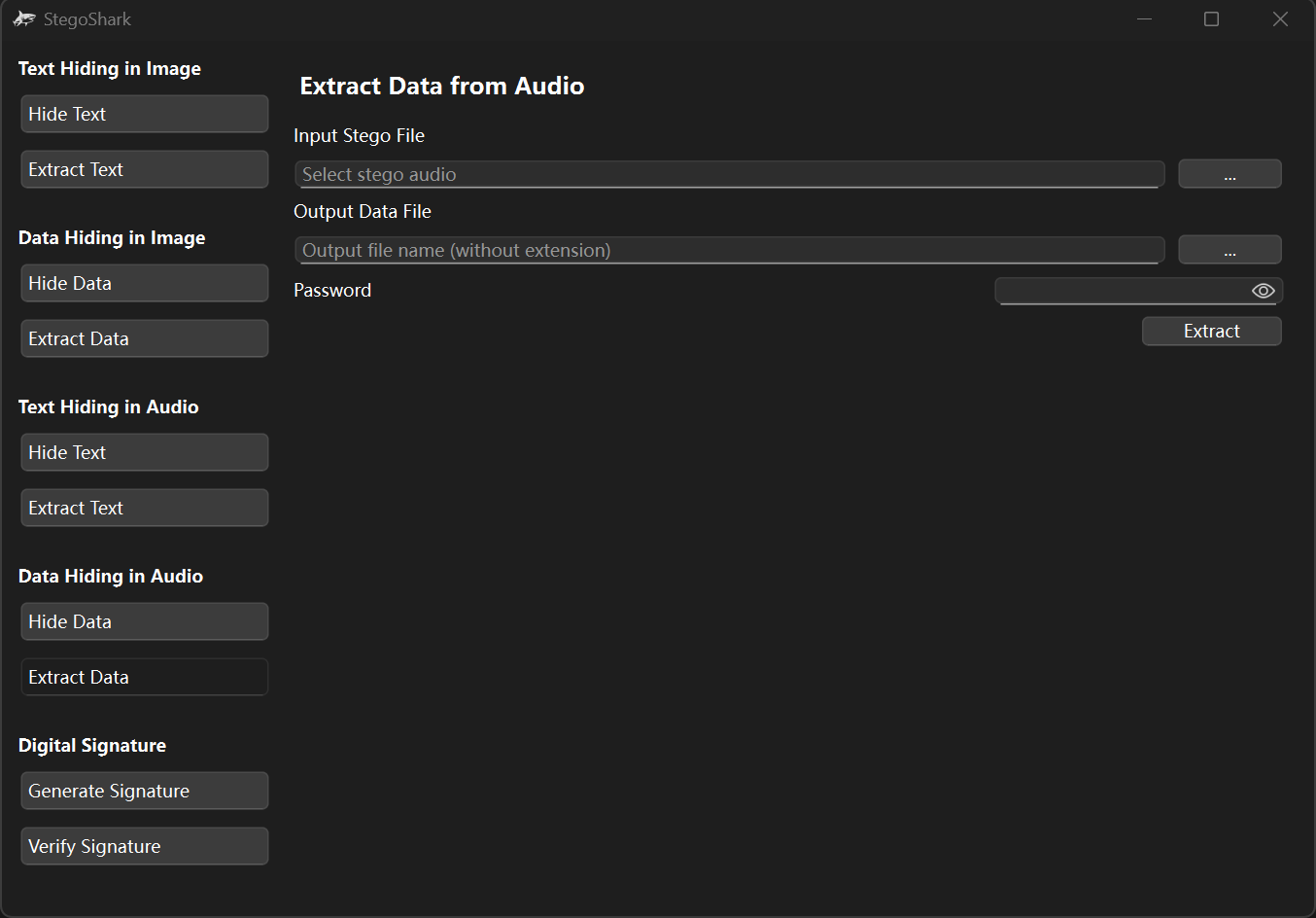Click the StegoShark shark logo icon
Image resolution: width=1316 pixels, height=918 pixels.
[24, 18]
